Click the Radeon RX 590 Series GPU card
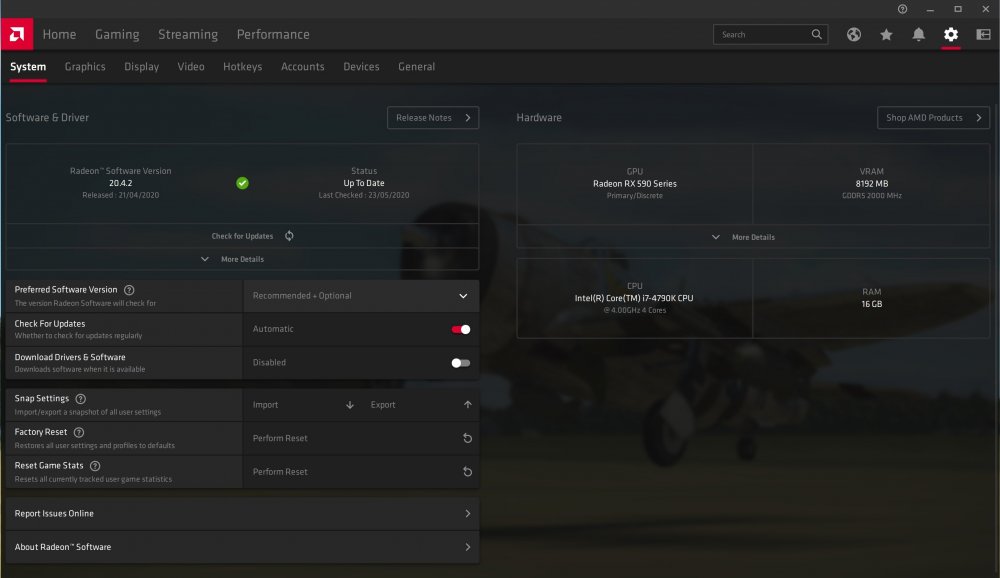Viewport: 1000px width, 578px height. (x=635, y=184)
